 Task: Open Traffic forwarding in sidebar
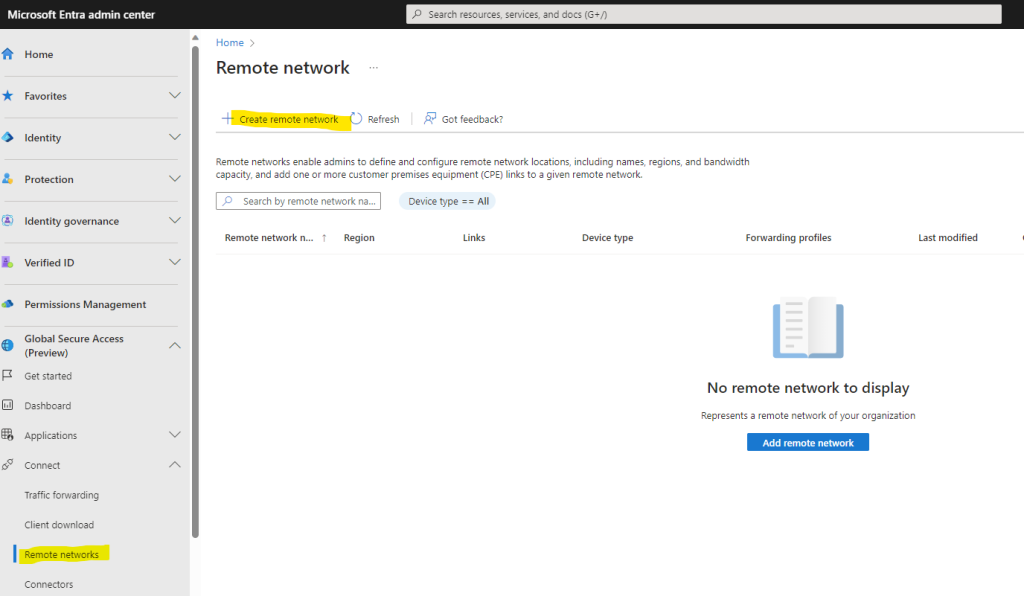click(x=61, y=495)
